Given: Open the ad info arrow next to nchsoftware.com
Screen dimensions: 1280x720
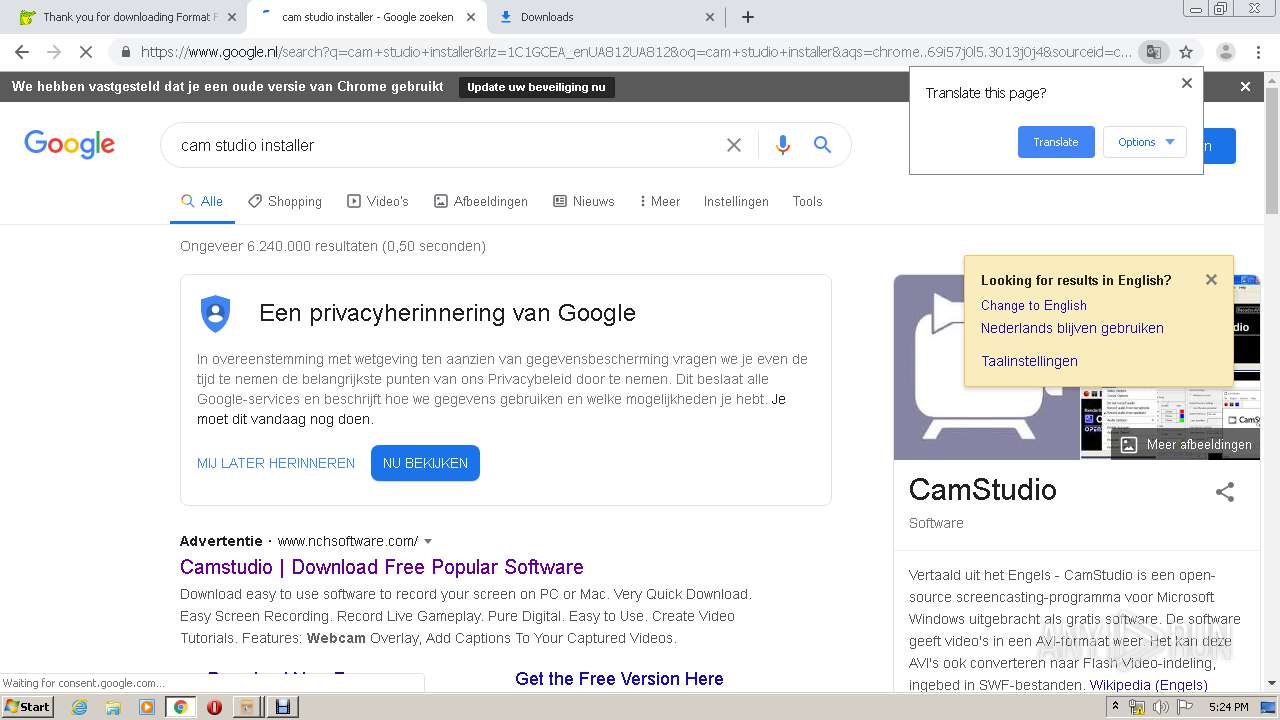Looking at the screenshot, I should [x=428, y=542].
